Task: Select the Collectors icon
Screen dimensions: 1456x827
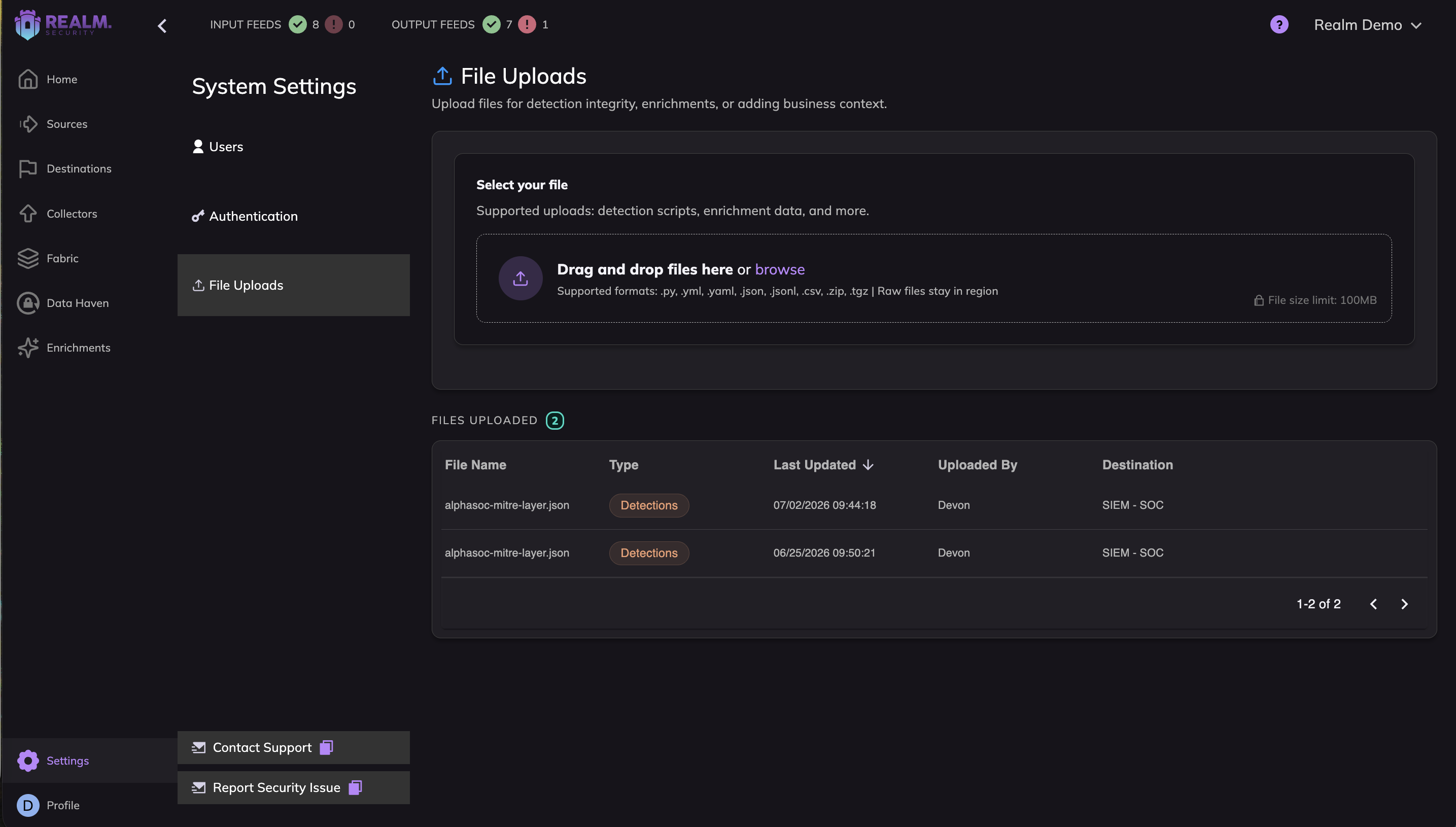Action: 28,214
